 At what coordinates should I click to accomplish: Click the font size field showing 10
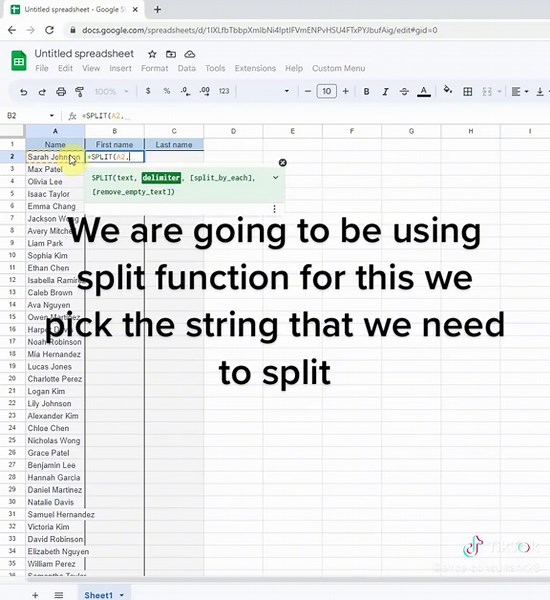coord(327,91)
